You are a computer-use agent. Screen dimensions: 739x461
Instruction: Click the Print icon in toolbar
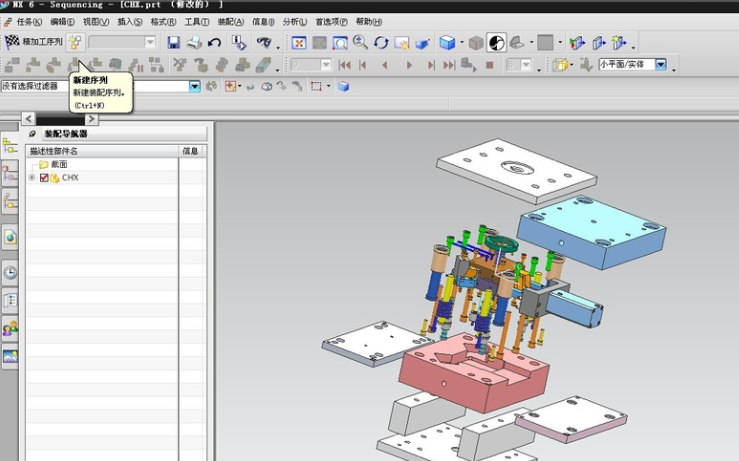tap(194, 42)
